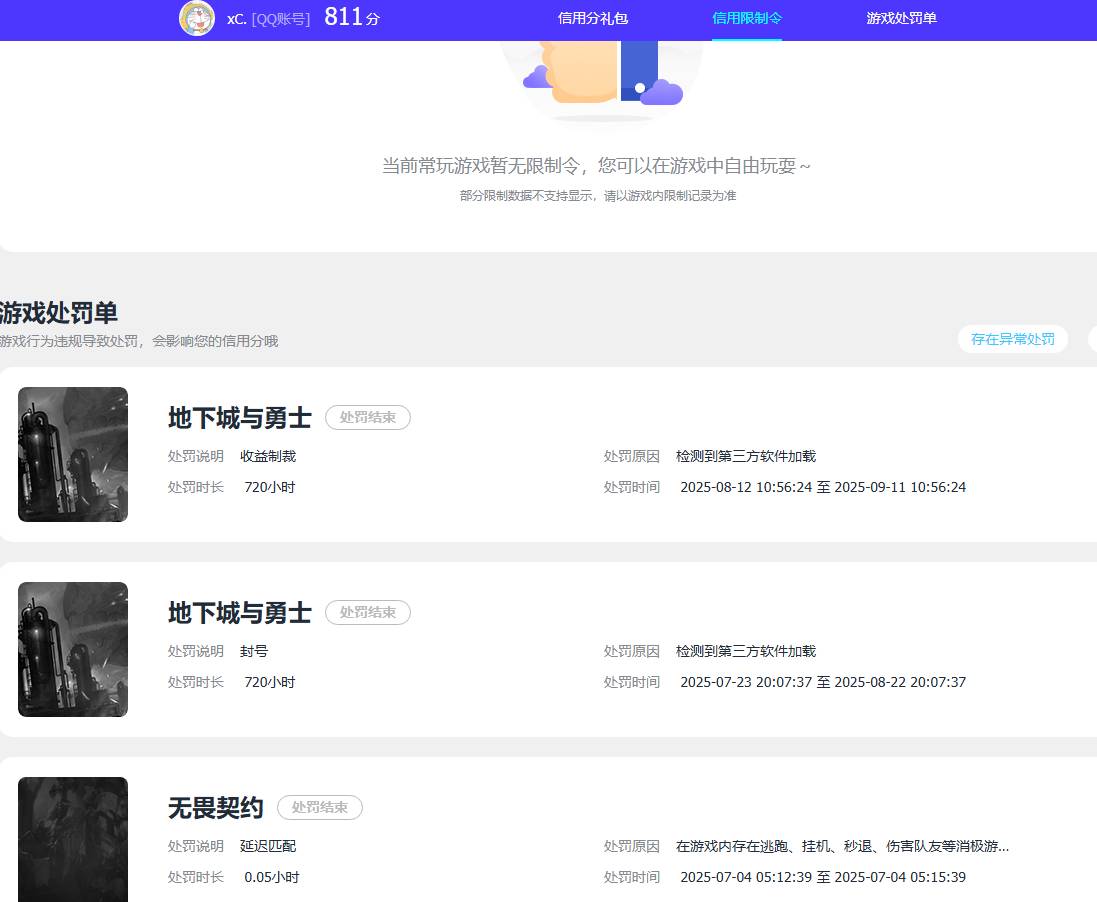
Task: Click the 无畏契约 game title text
Action: [215, 808]
